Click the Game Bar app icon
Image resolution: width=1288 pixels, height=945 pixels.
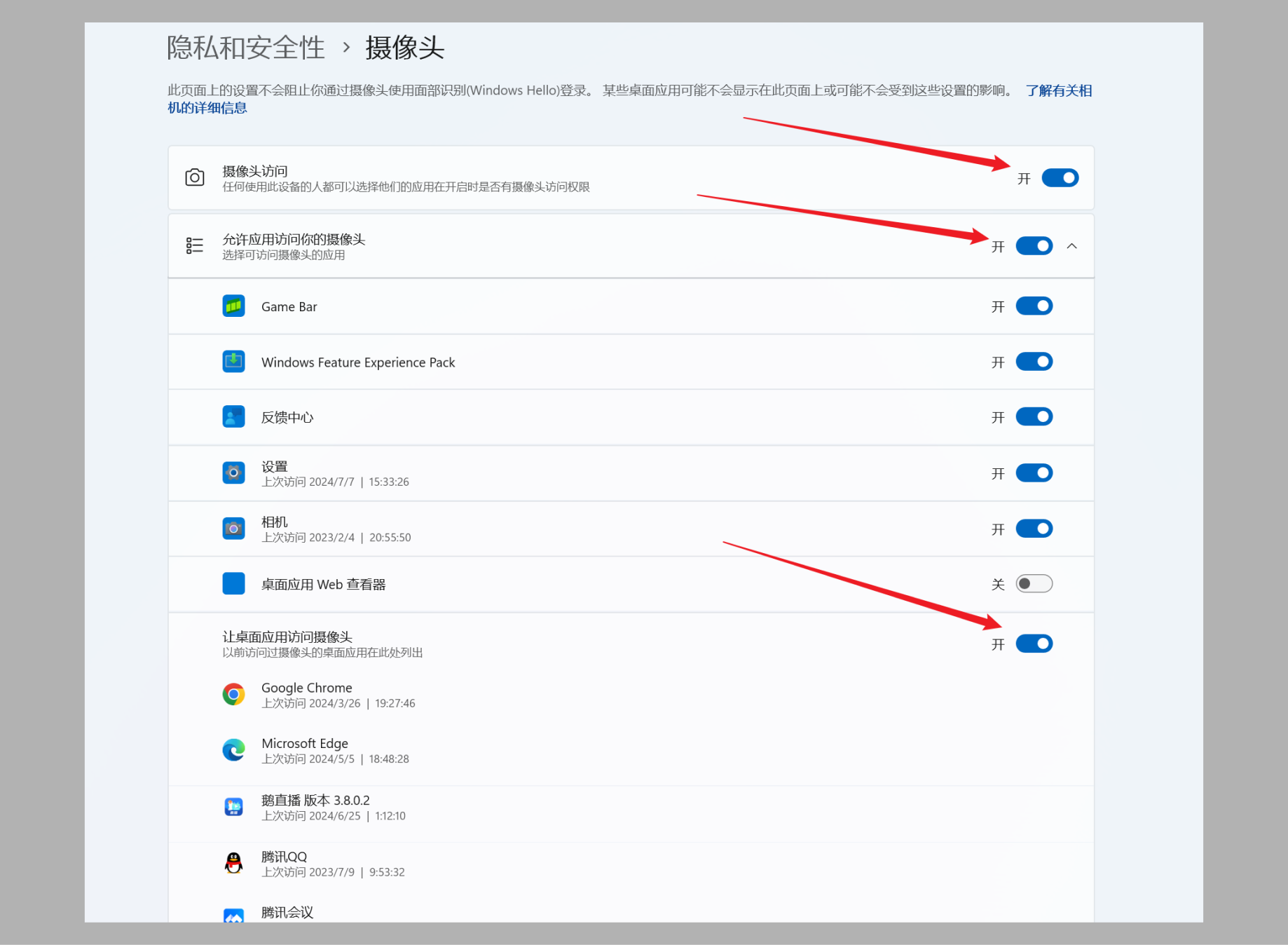(x=233, y=306)
